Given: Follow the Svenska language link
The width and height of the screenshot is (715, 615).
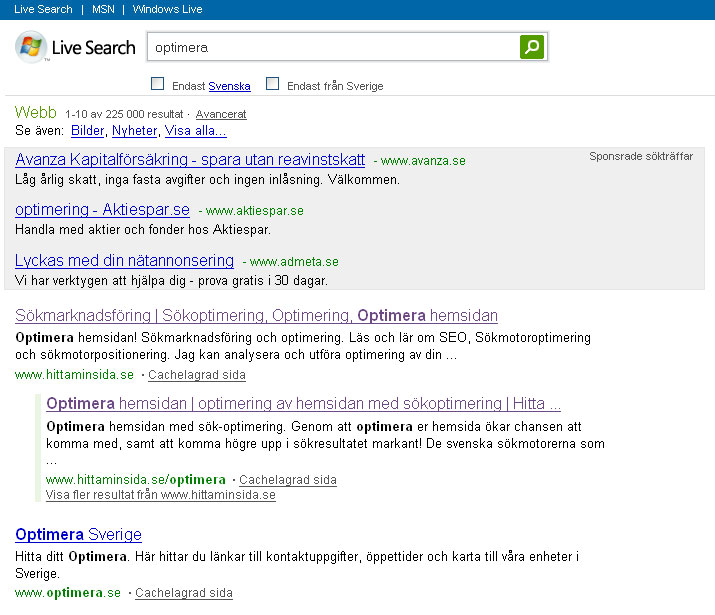Looking at the screenshot, I should tap(229, 86).
